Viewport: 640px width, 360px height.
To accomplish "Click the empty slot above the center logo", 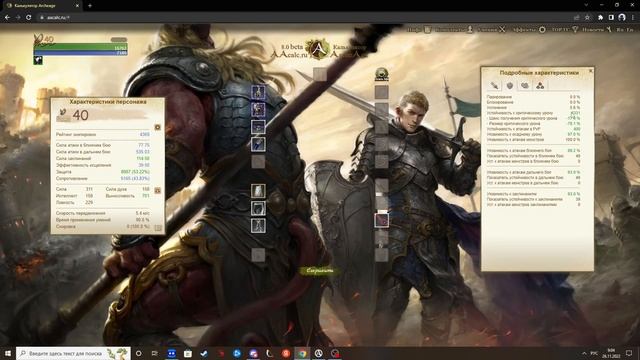I will [320, 74].
